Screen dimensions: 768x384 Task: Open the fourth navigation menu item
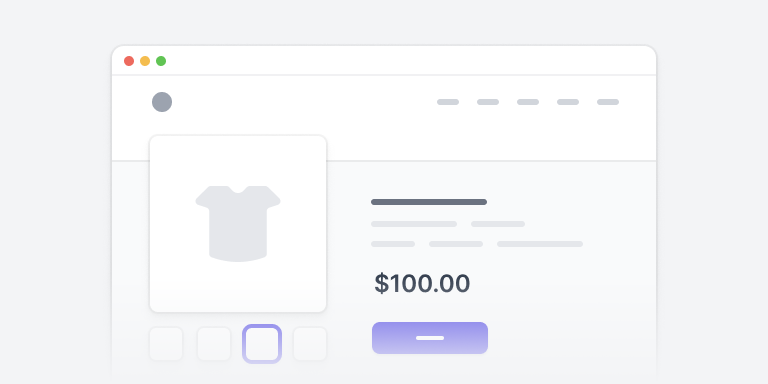pos(568,102)
